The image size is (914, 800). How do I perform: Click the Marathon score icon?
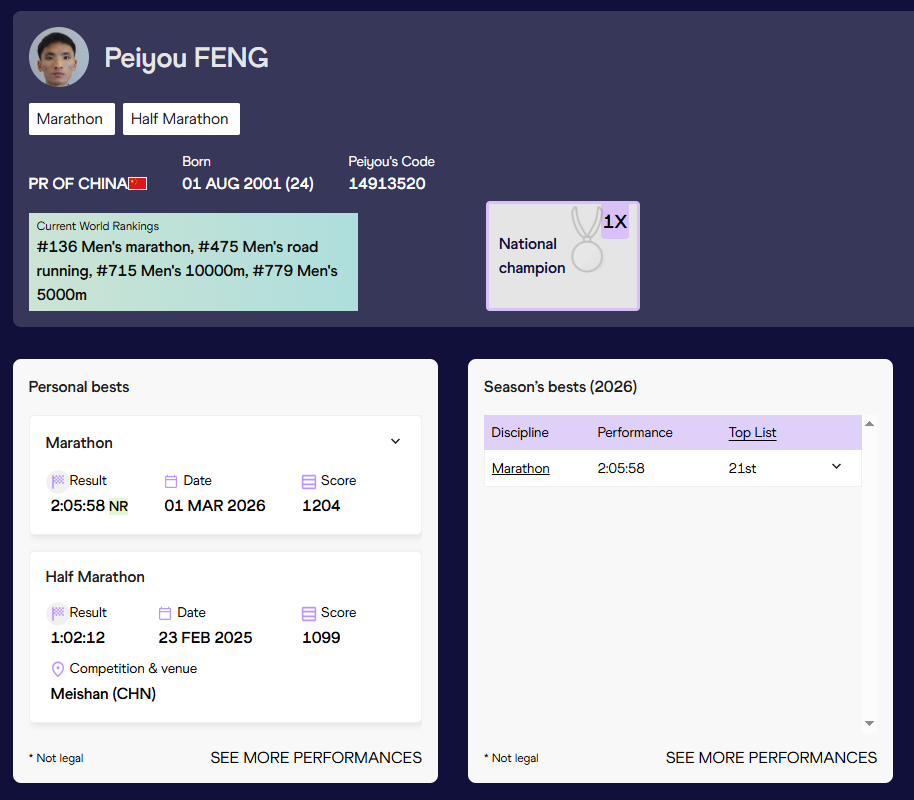[x=309, y=481]
